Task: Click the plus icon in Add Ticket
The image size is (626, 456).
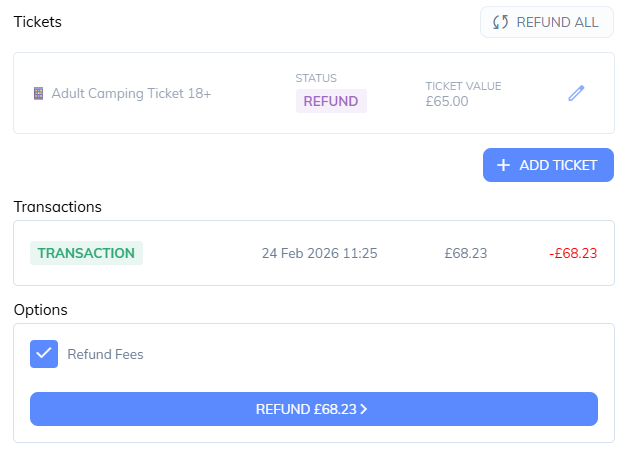Action: point(503,165)
